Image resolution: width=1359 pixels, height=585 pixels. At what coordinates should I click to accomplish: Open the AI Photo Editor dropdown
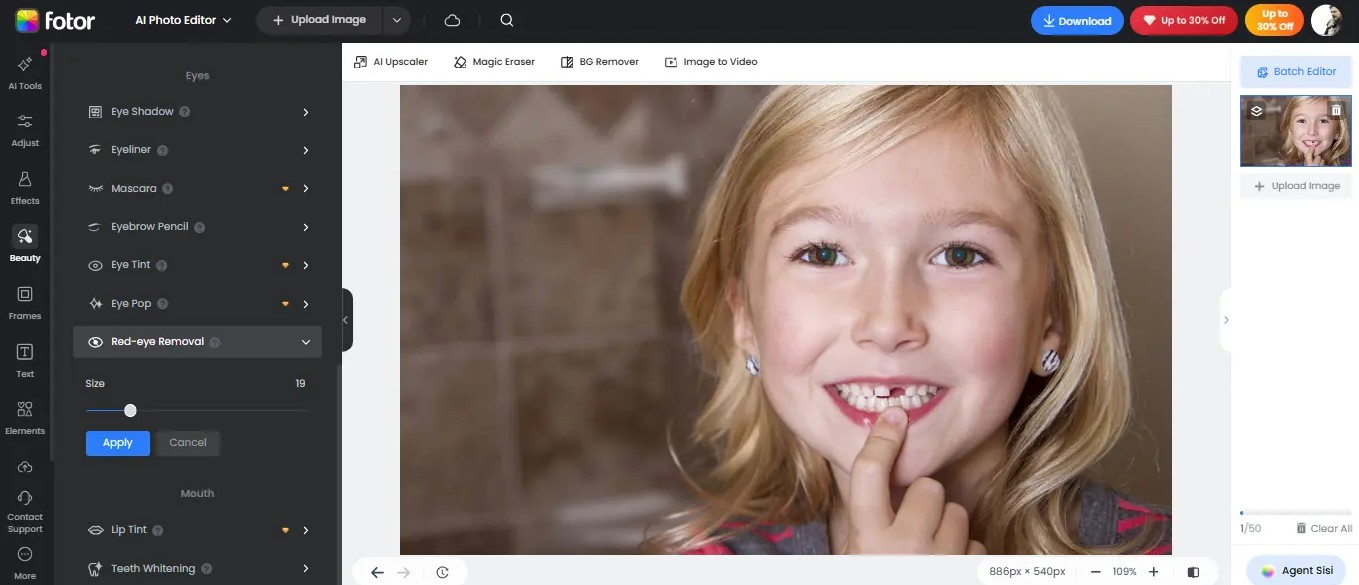[x=183, y=20]
